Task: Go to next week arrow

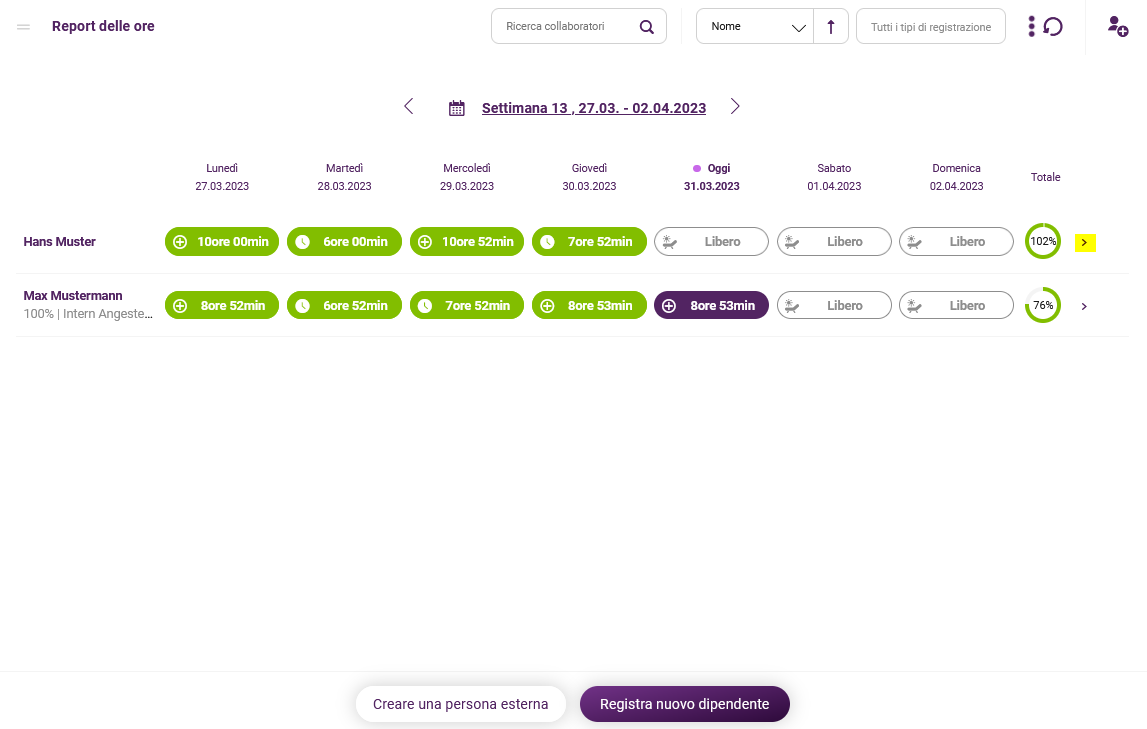Action: click(x=735, y=107)
